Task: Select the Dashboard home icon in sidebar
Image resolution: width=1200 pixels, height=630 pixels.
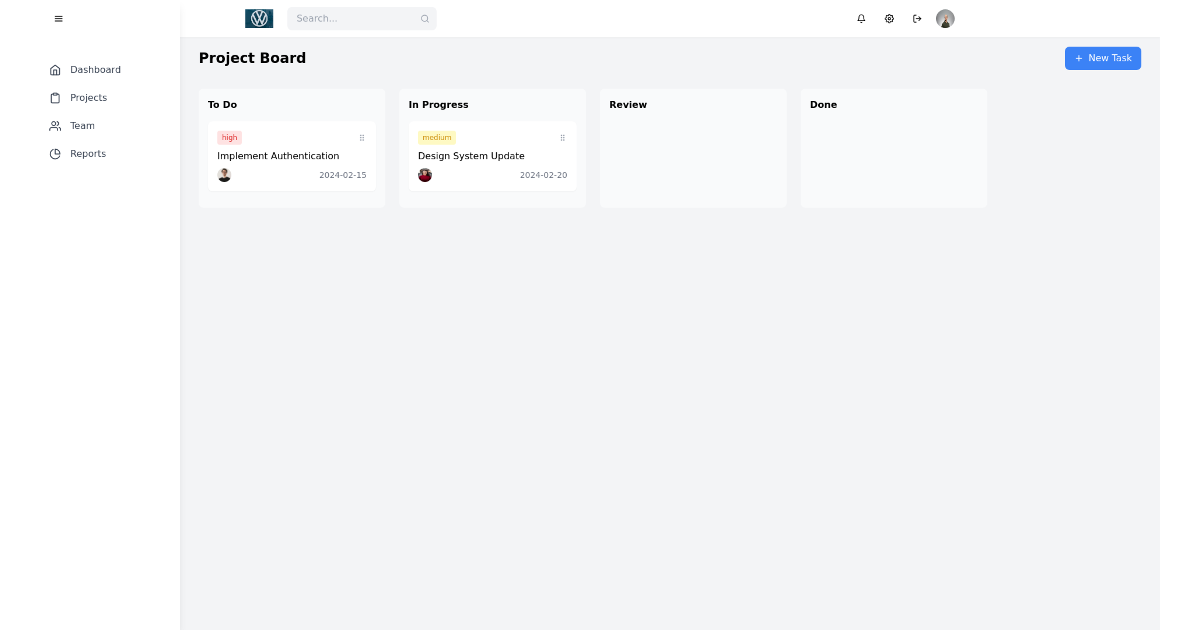Action: [x=55, y=70]
